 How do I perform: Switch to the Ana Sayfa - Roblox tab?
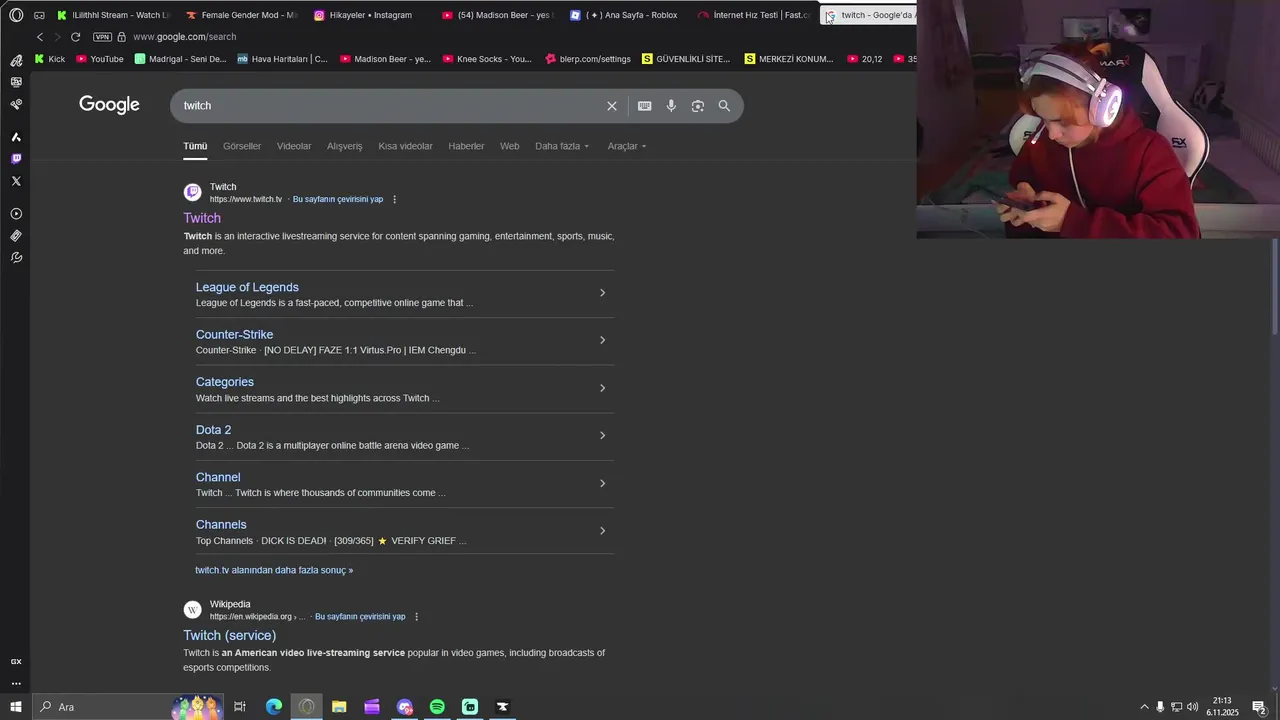point(623,15)
